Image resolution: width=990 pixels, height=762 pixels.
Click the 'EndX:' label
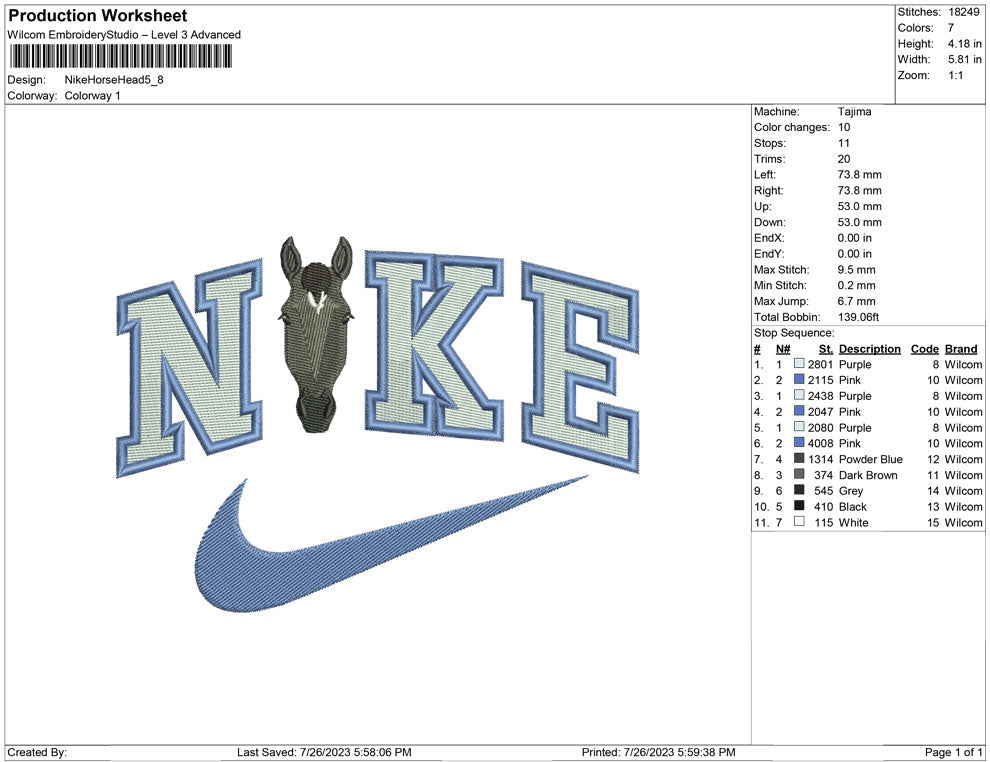tap(769, 238)
